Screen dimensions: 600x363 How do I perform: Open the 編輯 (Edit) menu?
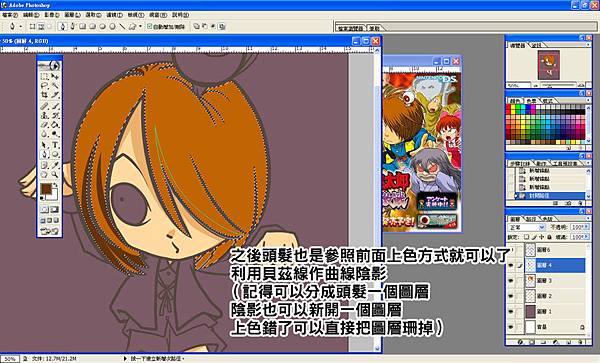coord(31,15)
